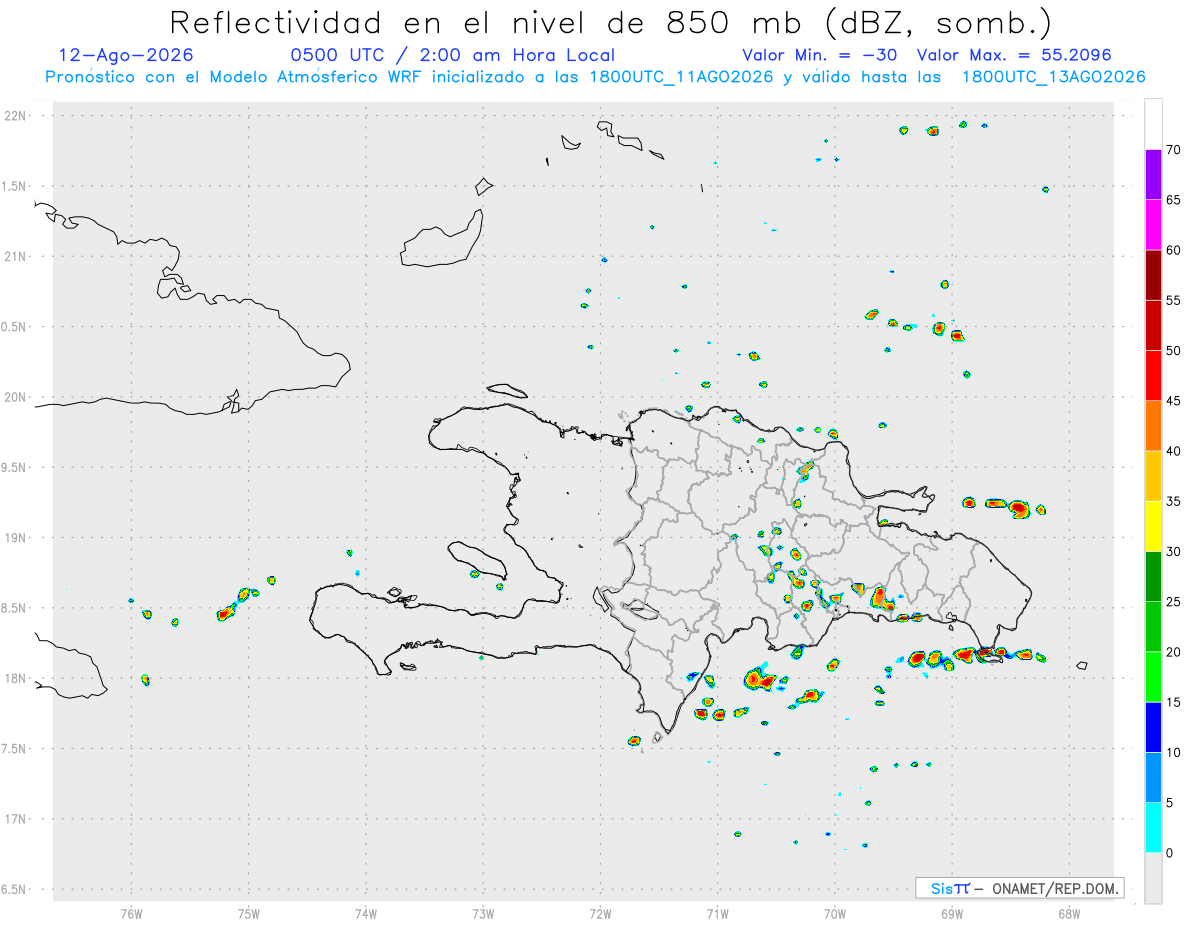The height and width of the screenshot is (927, 1200).
Task: Click "Pronóstico con el Modelo Atmosférico WRF" text
Action: [x=236, y=77]
